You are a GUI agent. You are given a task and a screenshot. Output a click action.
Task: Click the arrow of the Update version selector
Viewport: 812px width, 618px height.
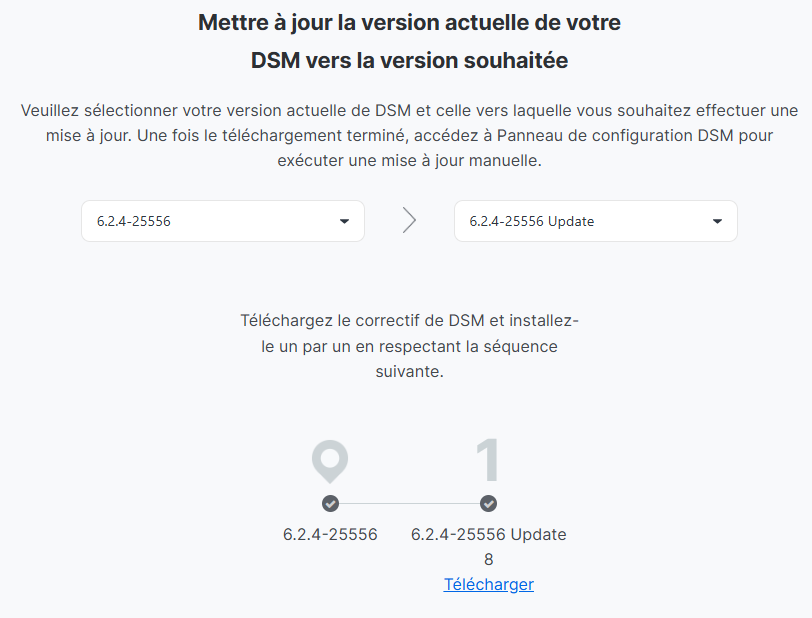(x=717, y=221)
